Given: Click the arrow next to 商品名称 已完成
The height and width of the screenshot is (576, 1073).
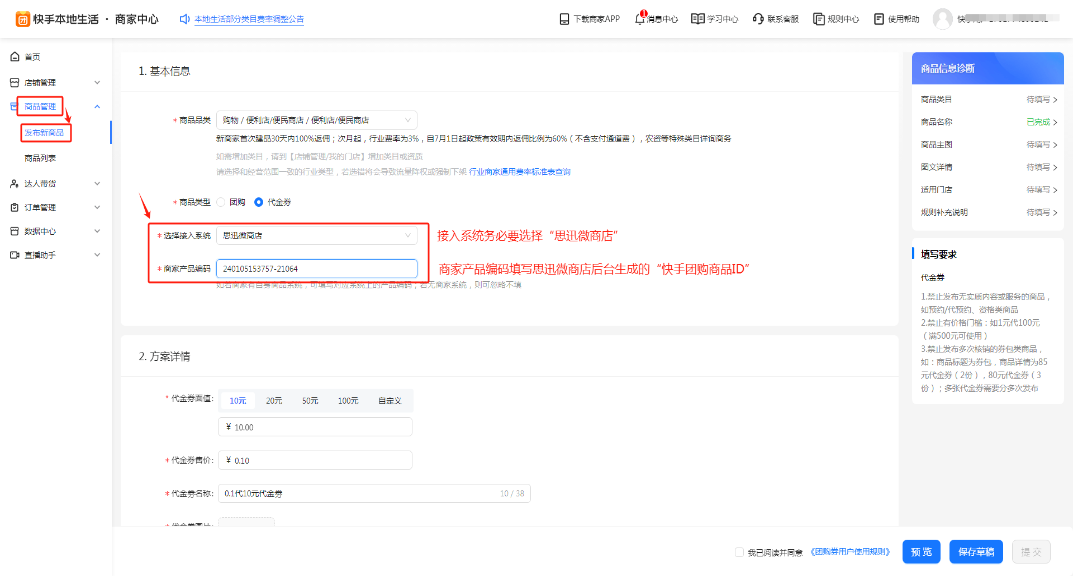Looking at the screenshot, I should 1055,122.
